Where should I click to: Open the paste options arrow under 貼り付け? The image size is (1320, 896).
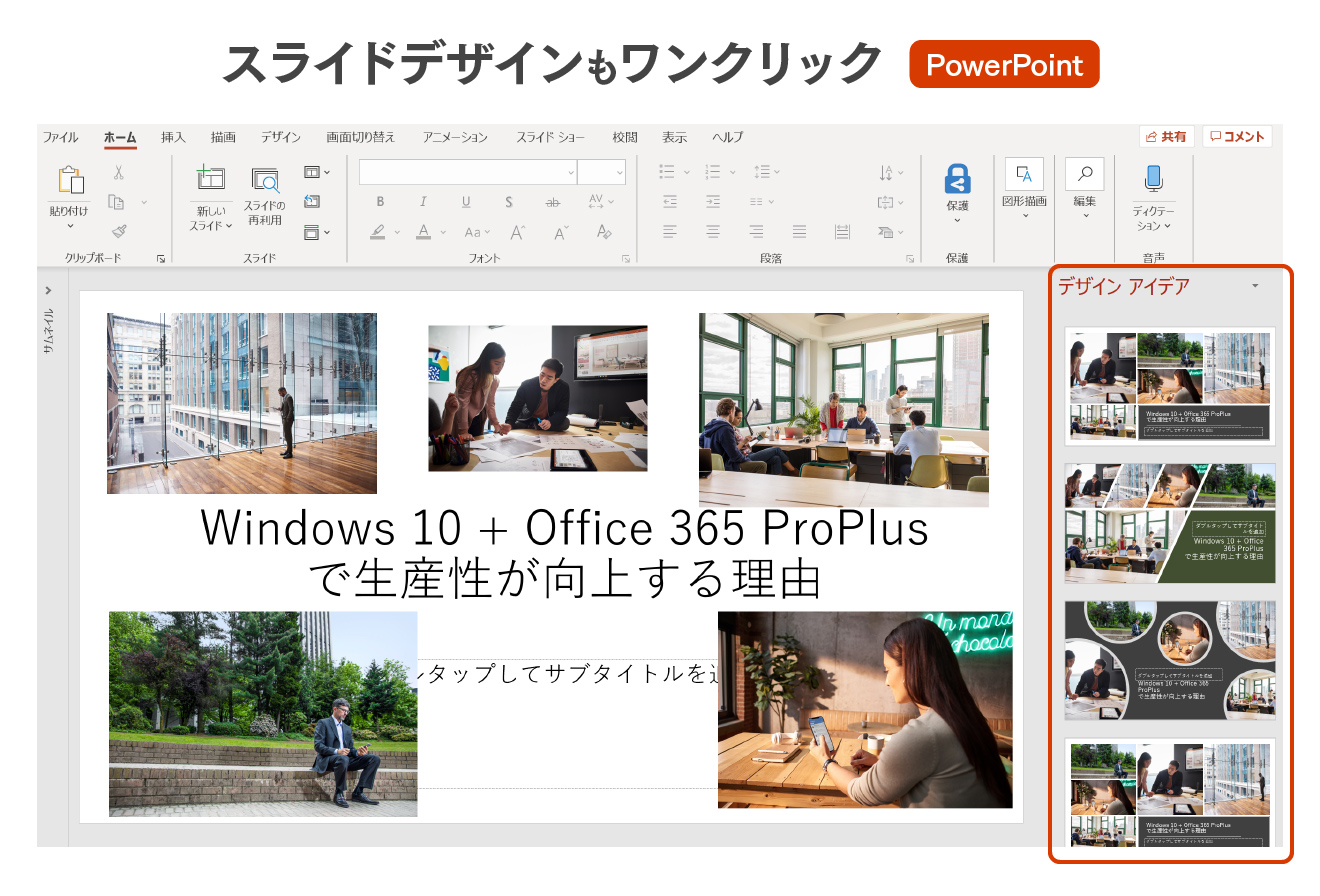point(71,226)
